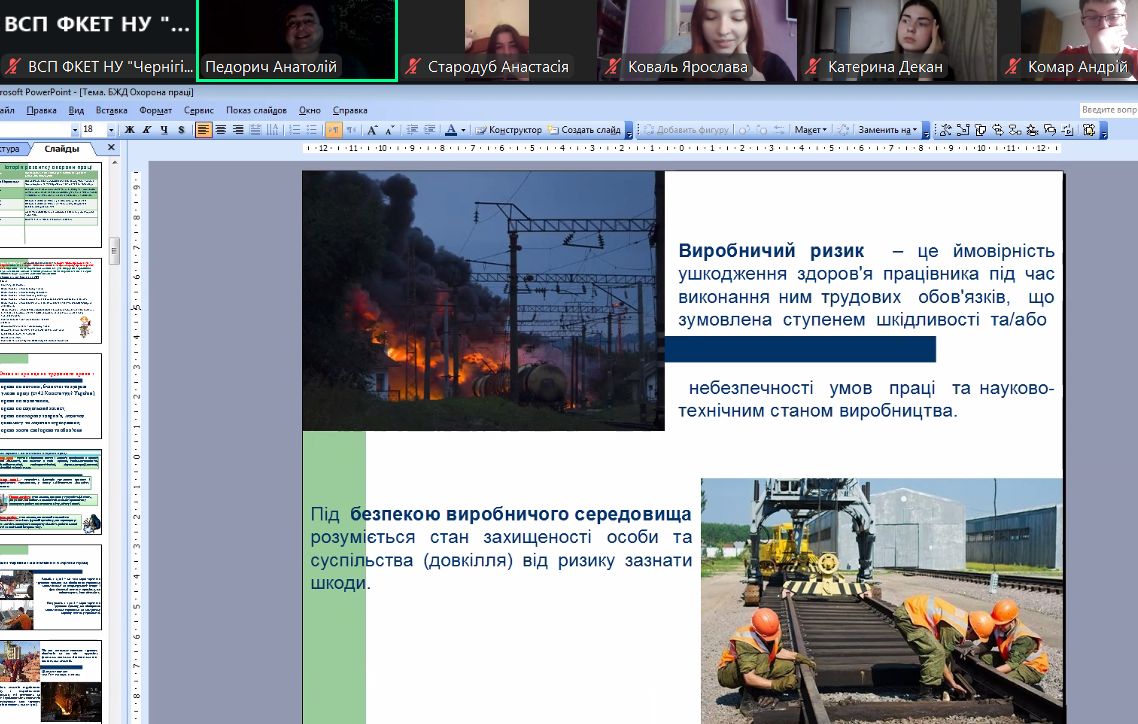1138x724 pixels.
Task: Expand the font color dropdown arrow
Action: 464,130
